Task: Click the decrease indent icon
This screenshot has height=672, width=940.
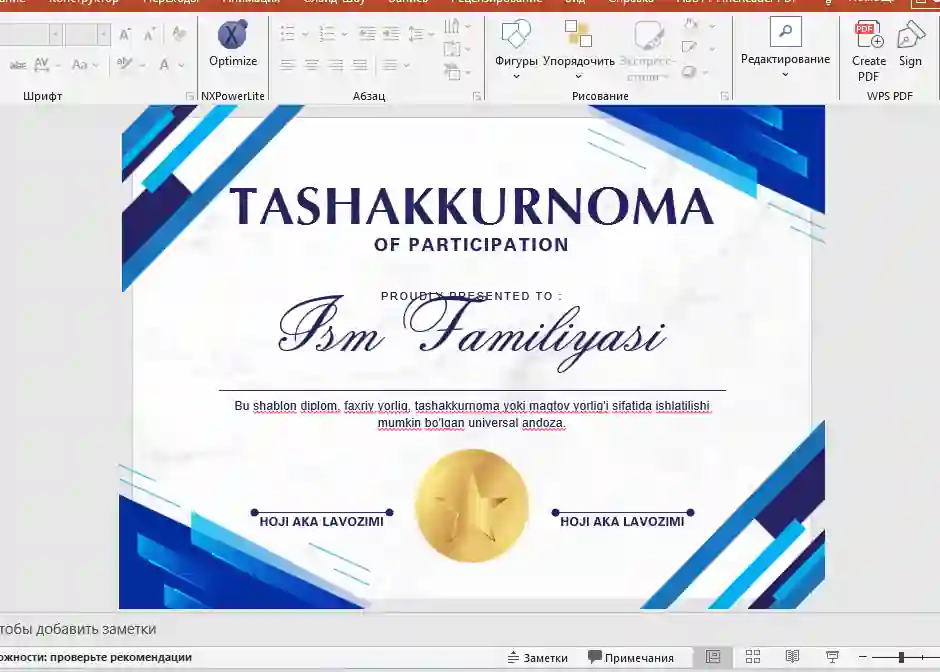Action: click(x=367, y=34)
